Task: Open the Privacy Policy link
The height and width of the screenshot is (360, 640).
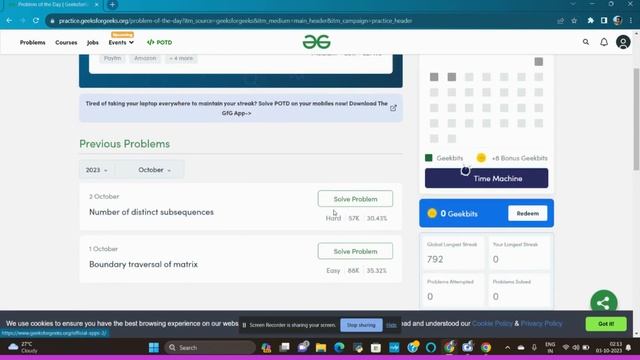Action: pos(541,323)
